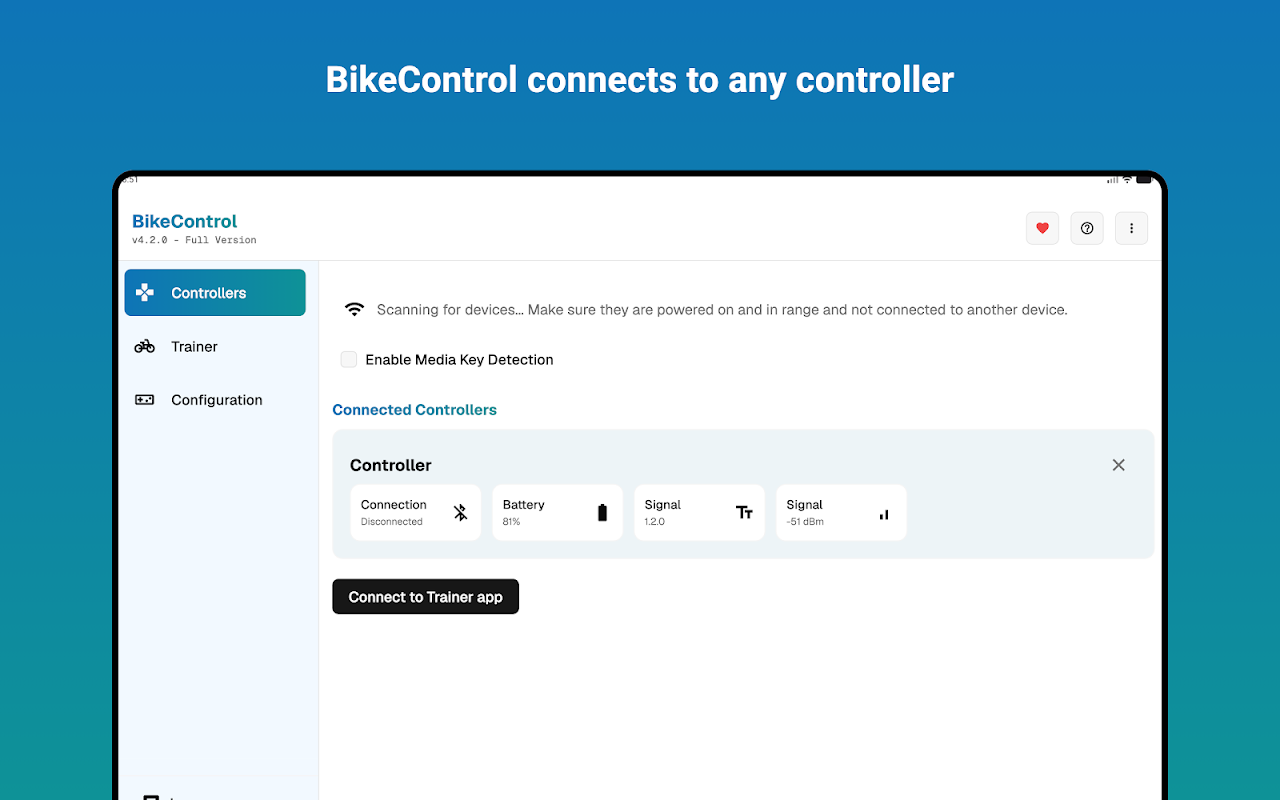Image resolution: width=1280 pixels, height=800 pixels.
Task: Click the battery icon in Battery card
Action: point(602,513)
